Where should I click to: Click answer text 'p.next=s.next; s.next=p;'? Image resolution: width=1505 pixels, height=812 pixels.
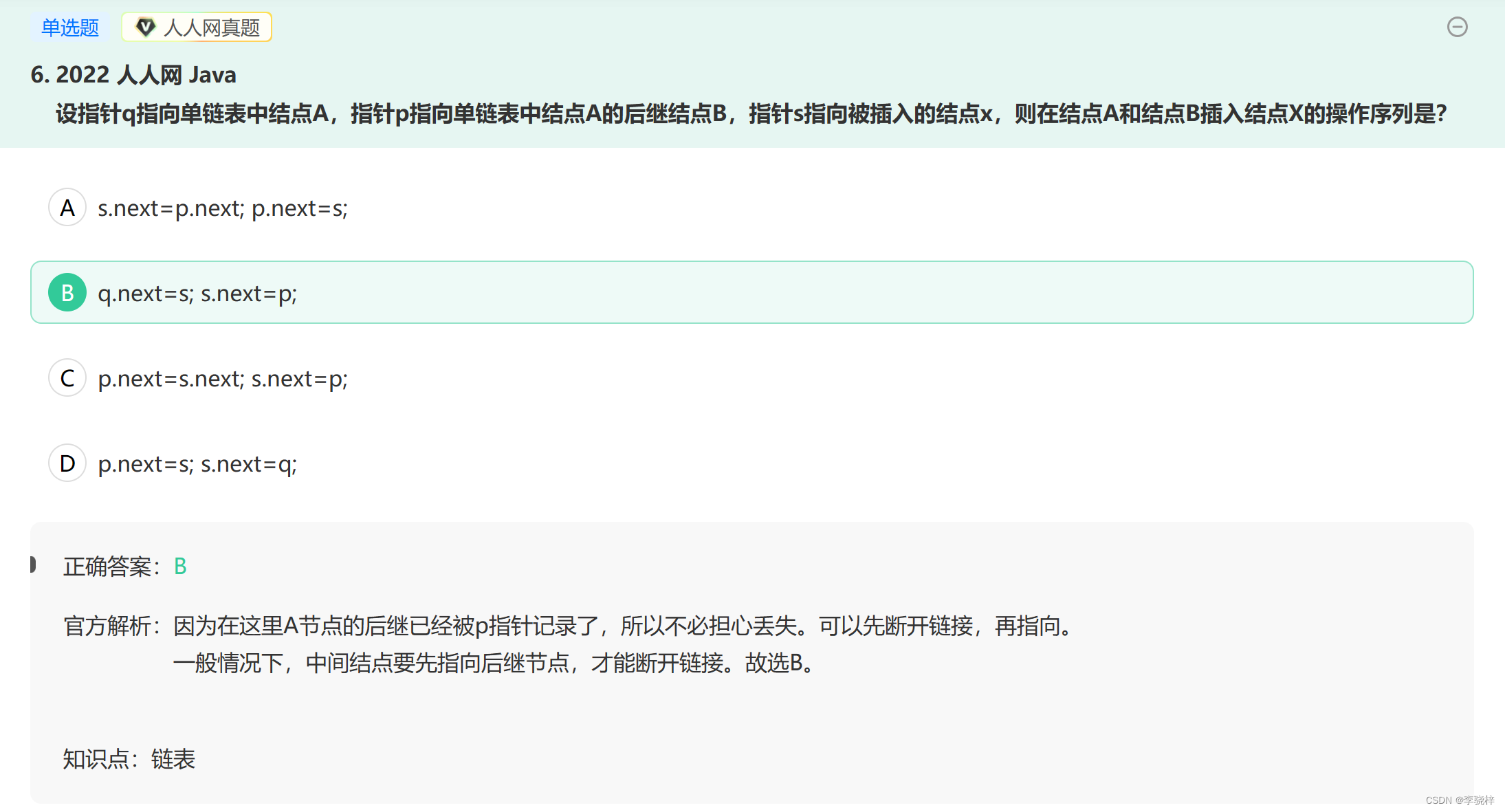[222, 379]
